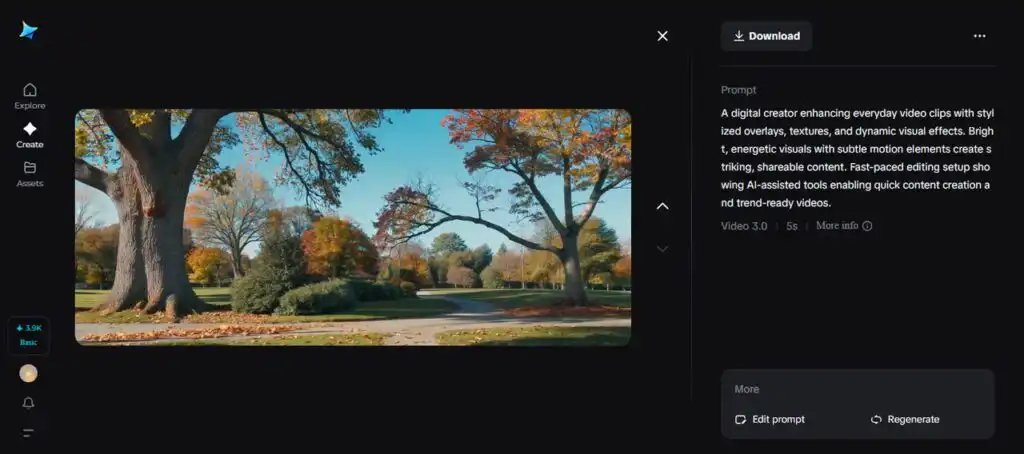
Task: Click the app logo in the sidebar
Action: (28, 30)
